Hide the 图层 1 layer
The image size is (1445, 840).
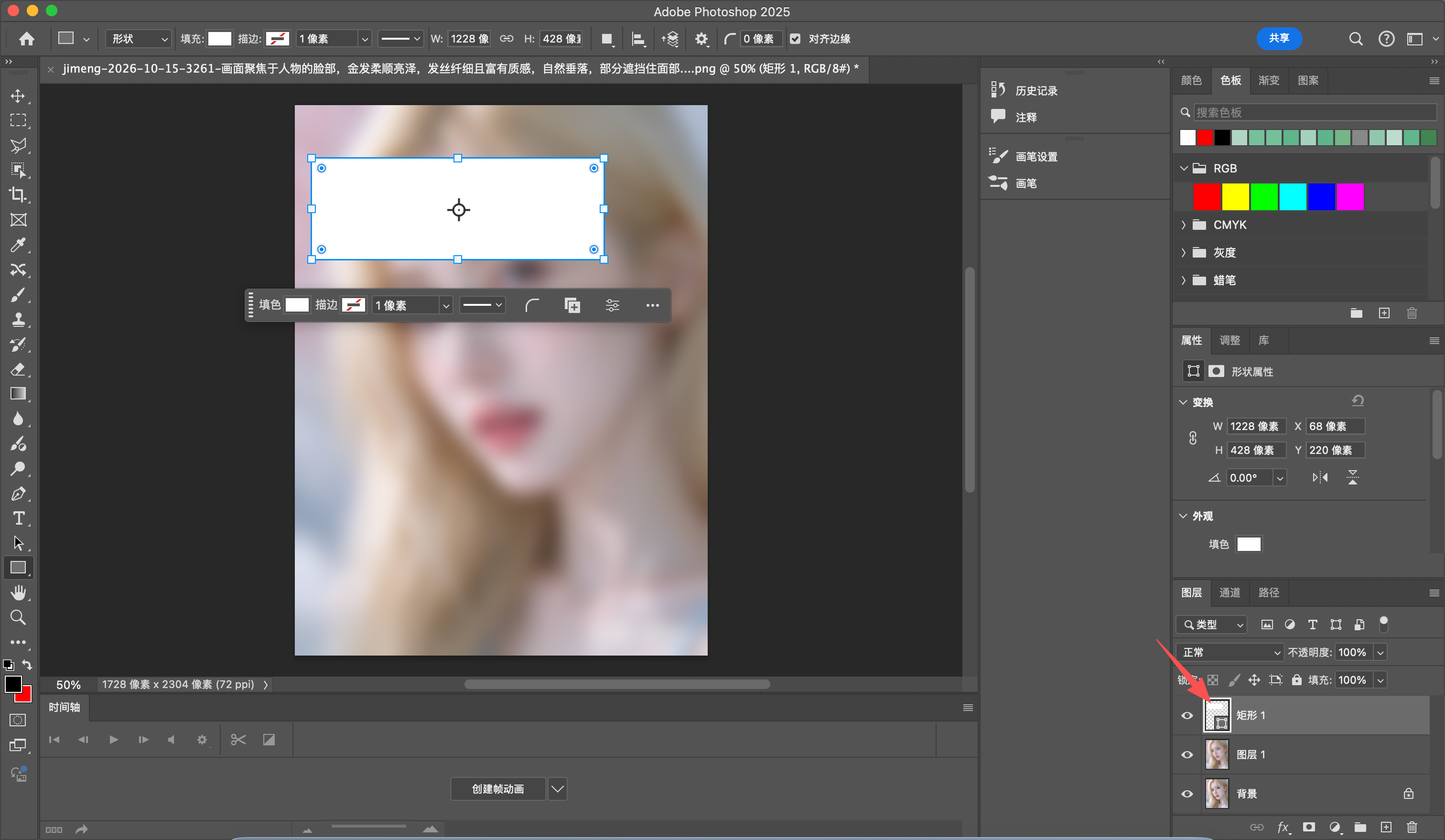(x=1187, y=754)
